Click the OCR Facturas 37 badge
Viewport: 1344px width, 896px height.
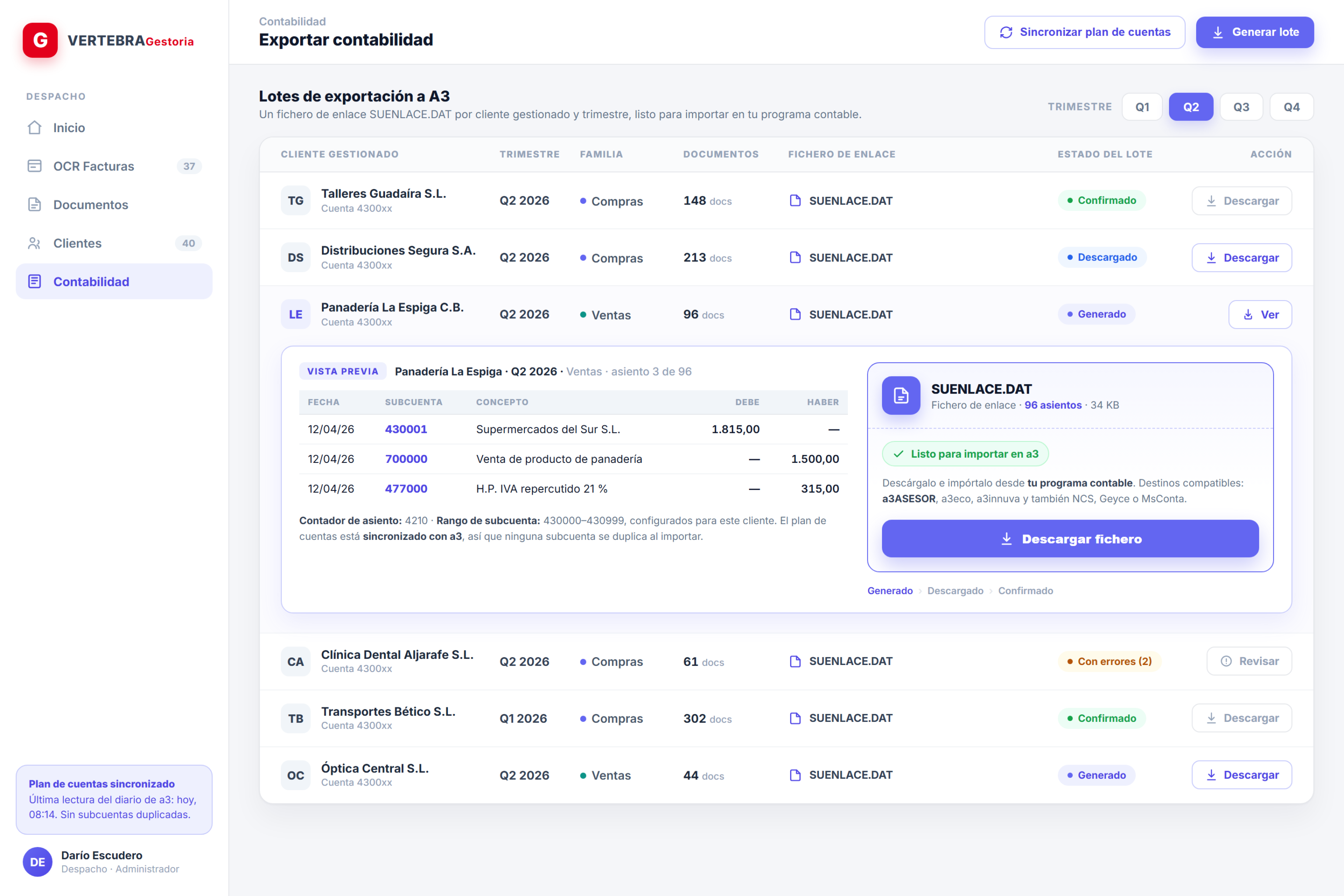[189, 166]
